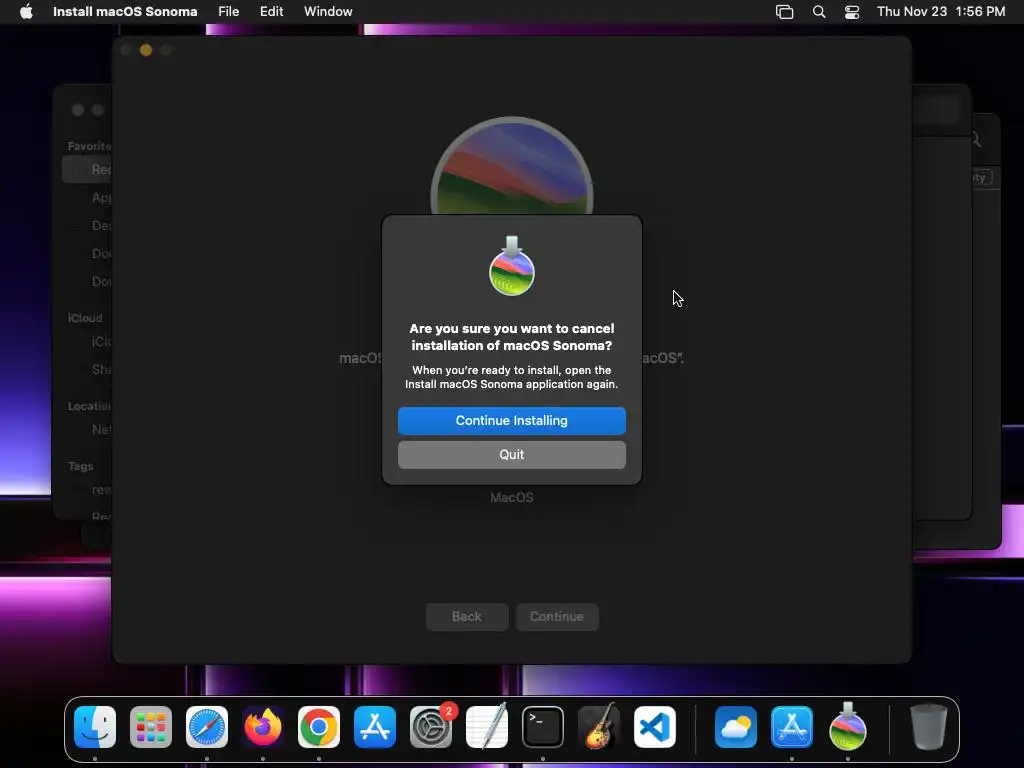Open the Edit menu
This screenshot has height=768, width=1024.
click(271, 12)
